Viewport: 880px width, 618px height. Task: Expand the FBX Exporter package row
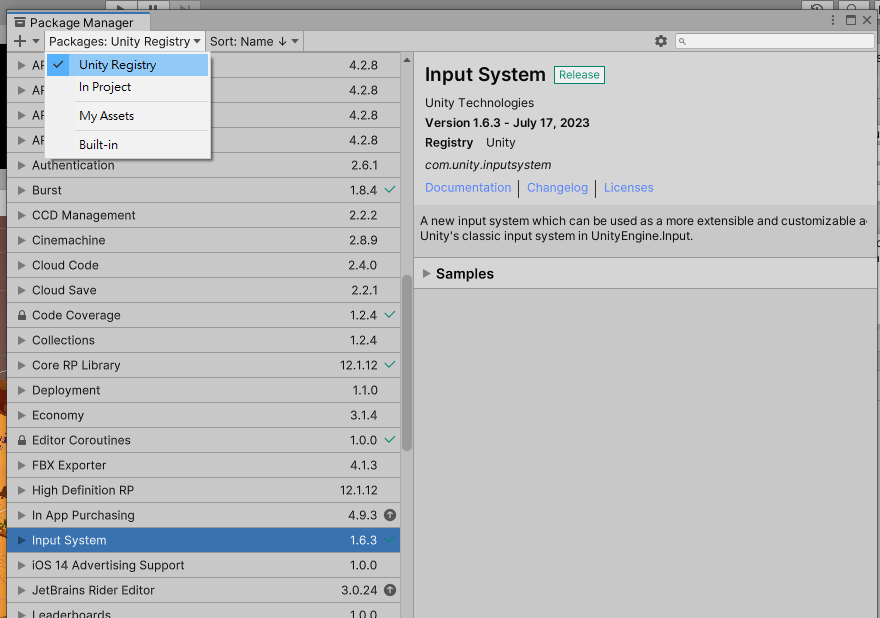pyautogui.click(x=21, y=465)
